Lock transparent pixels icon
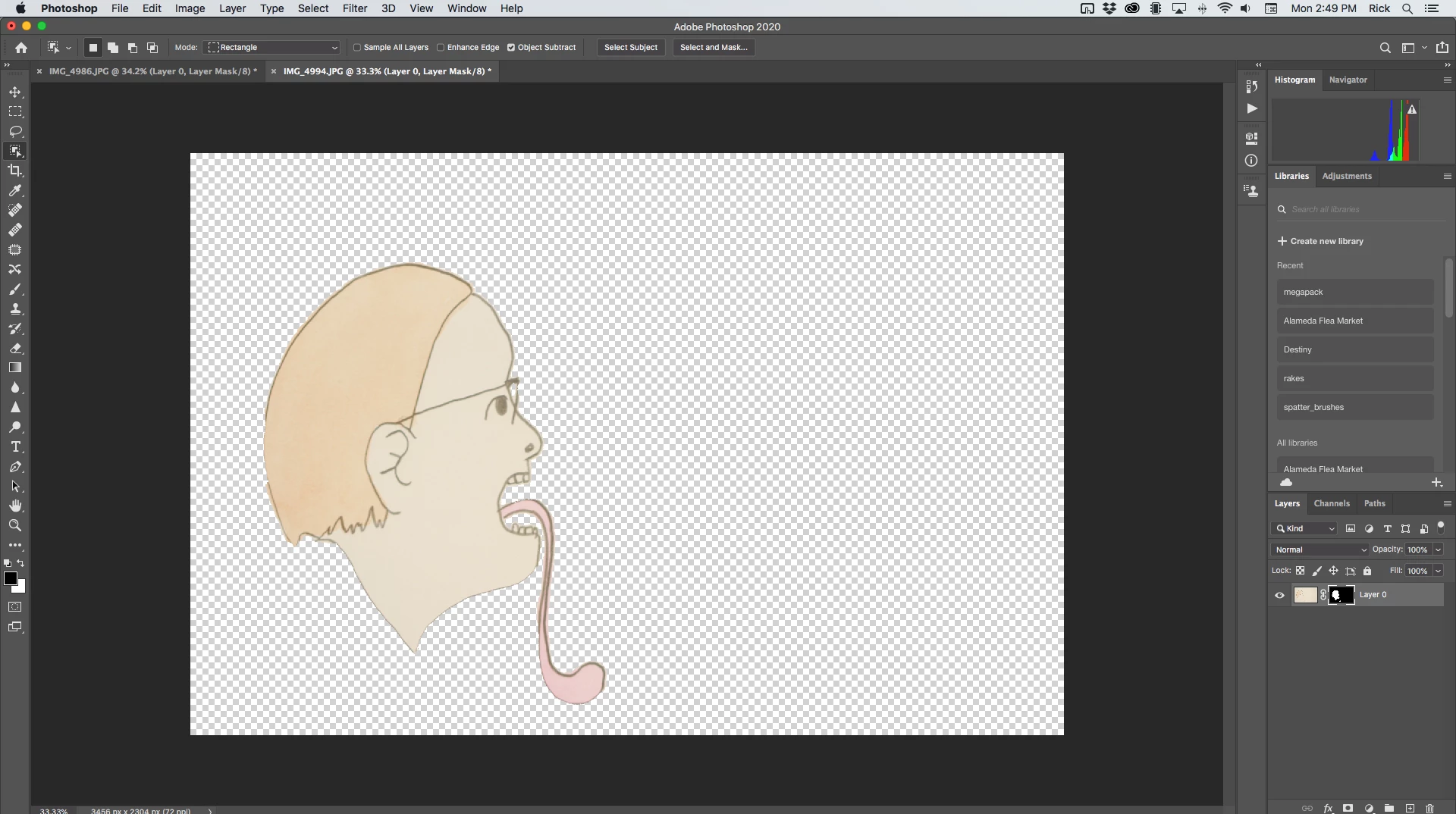Image resolution: width=1456 pixels, height=814 pixels. (x=1300, y=571)
